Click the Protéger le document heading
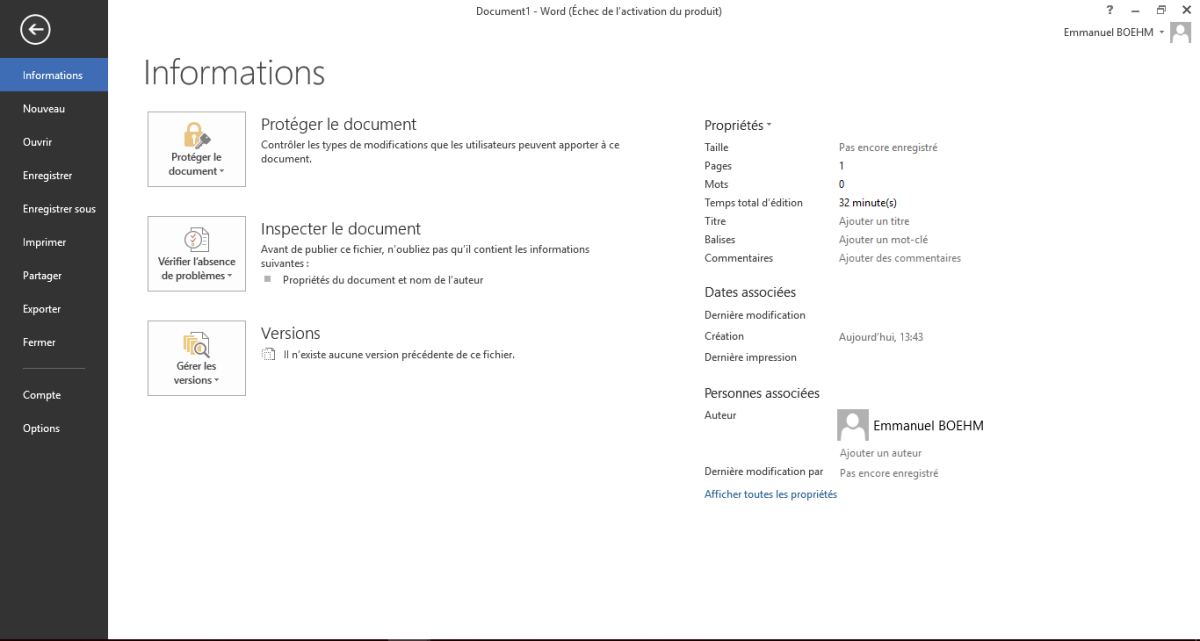This screenshot has width=1200, height=641. click(339, 124)
